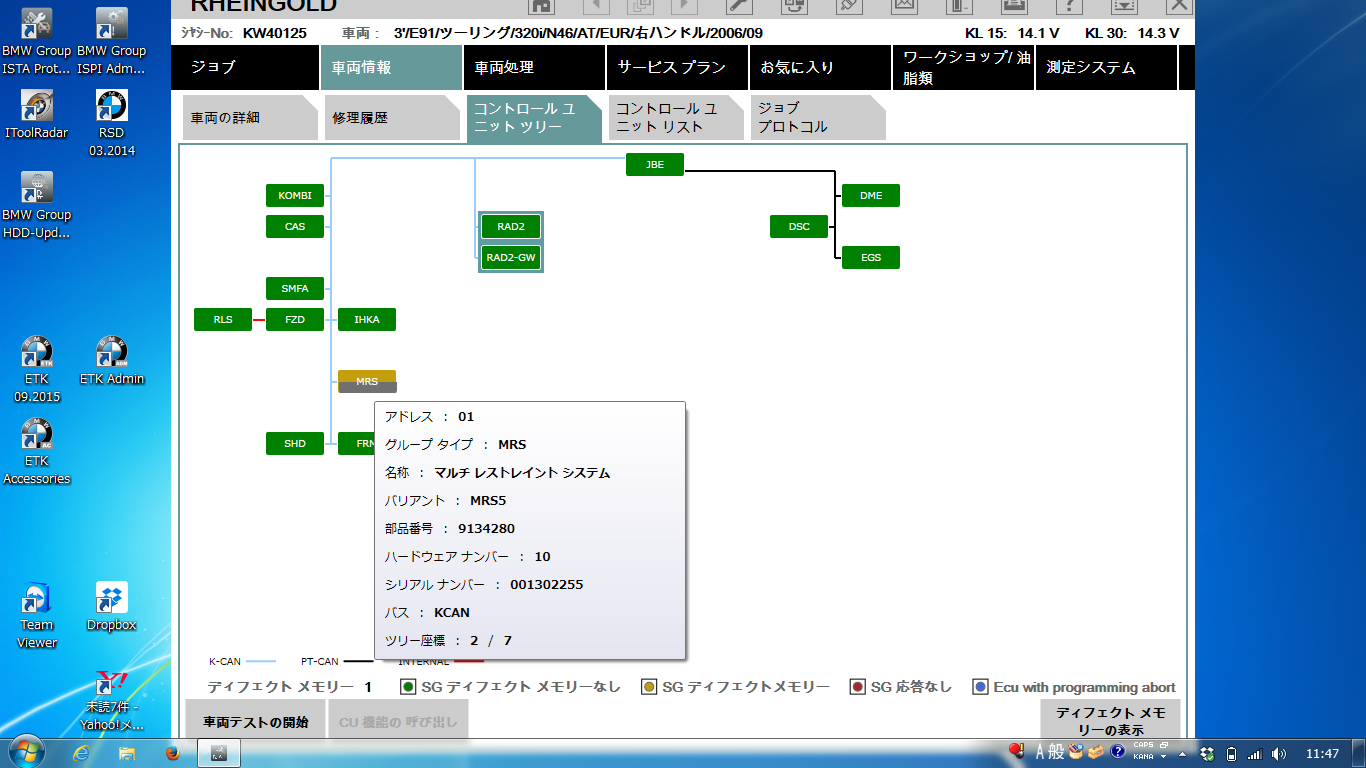
Task: Select the DME control unit node
Action: [x=870, y=196]
